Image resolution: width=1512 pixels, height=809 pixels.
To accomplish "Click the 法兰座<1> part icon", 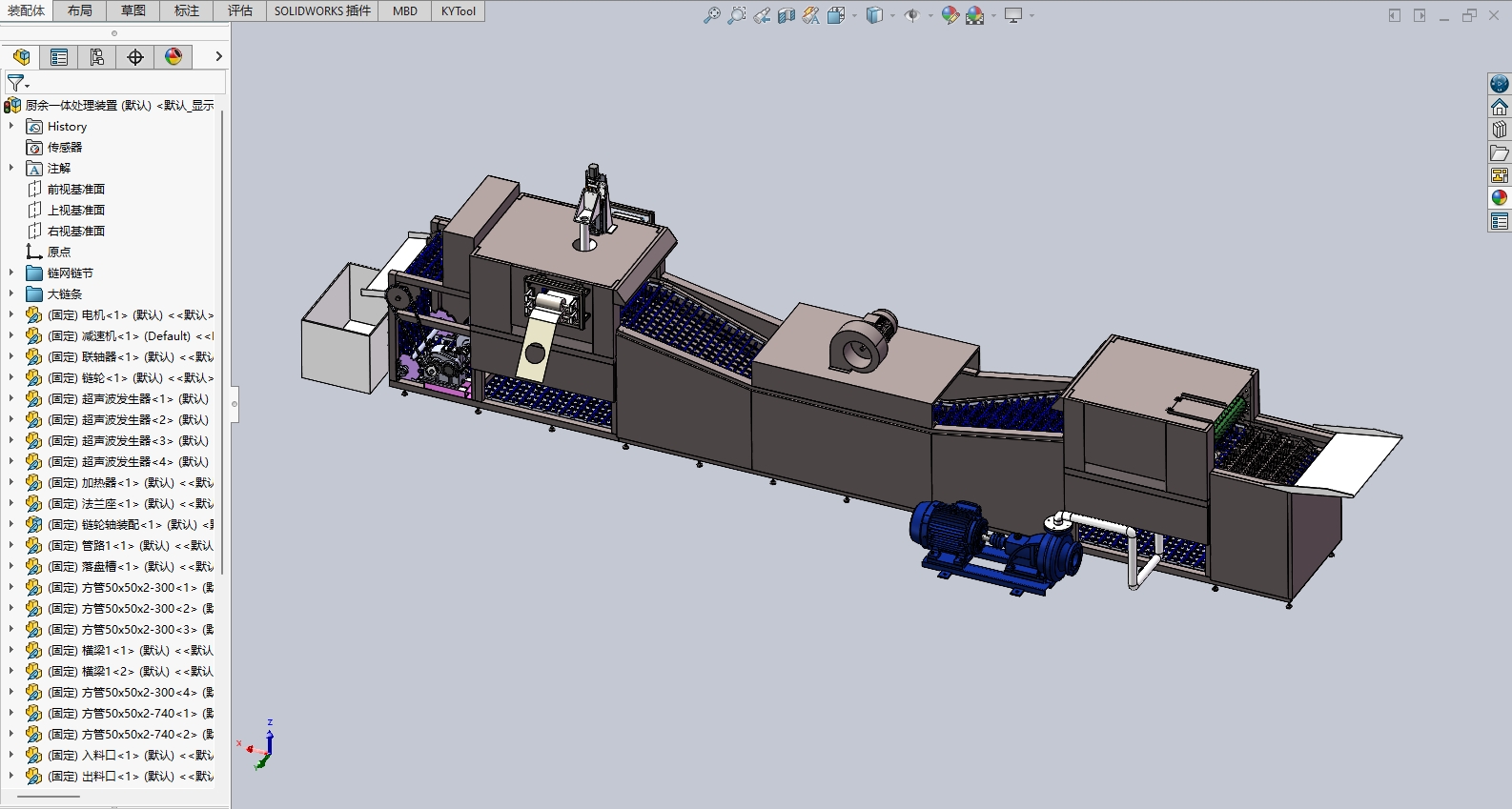I will click(33, 504).
